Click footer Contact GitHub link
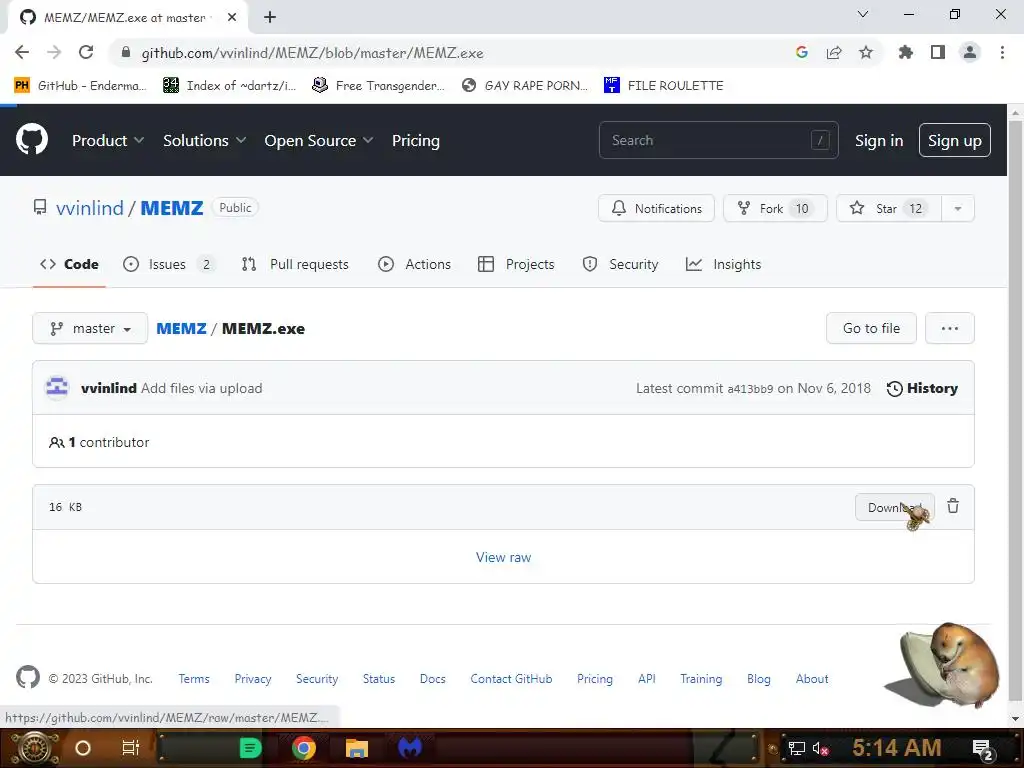 pyautogui.click(x=511, y=679)
